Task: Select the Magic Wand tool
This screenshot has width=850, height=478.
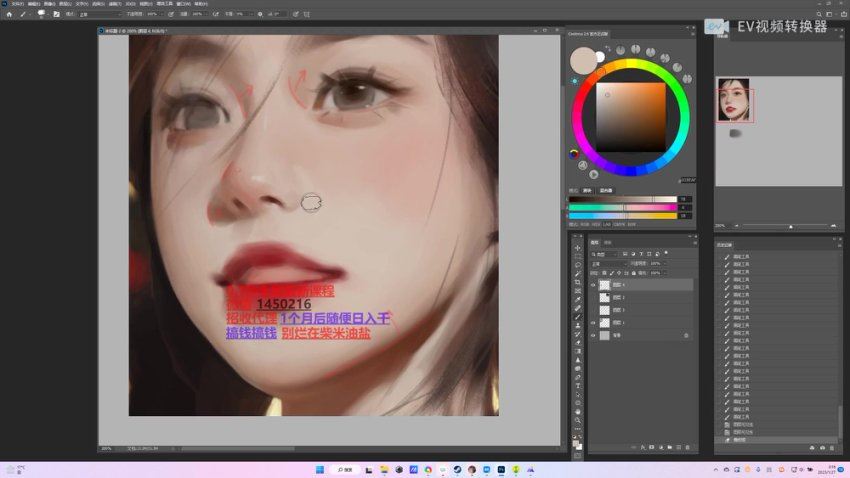Action: 577,273
